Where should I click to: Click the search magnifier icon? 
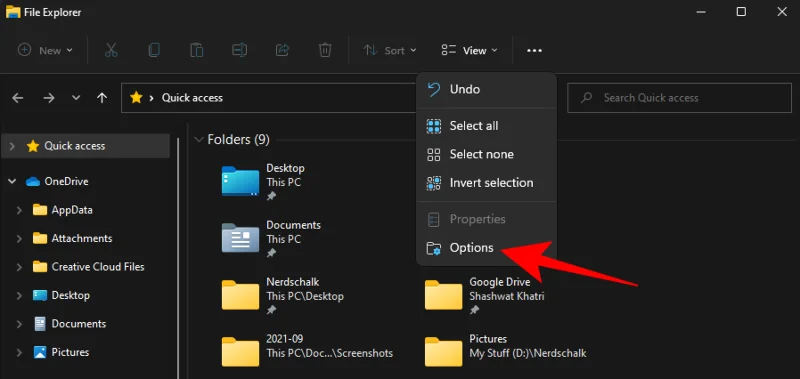click(x=587, y=97)
